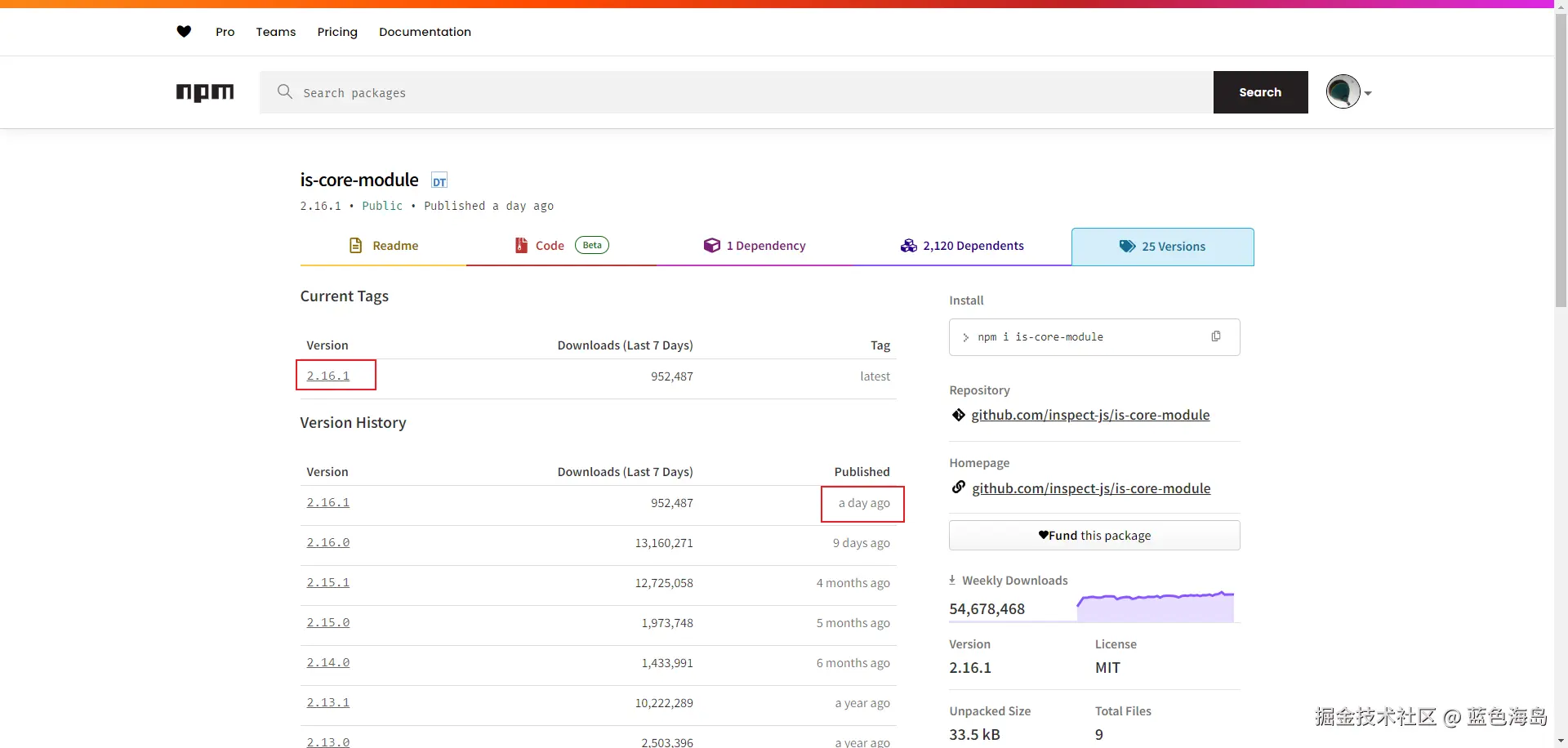Open version 2.13.1 link
Screen dimensions: 1568x748
328,702
